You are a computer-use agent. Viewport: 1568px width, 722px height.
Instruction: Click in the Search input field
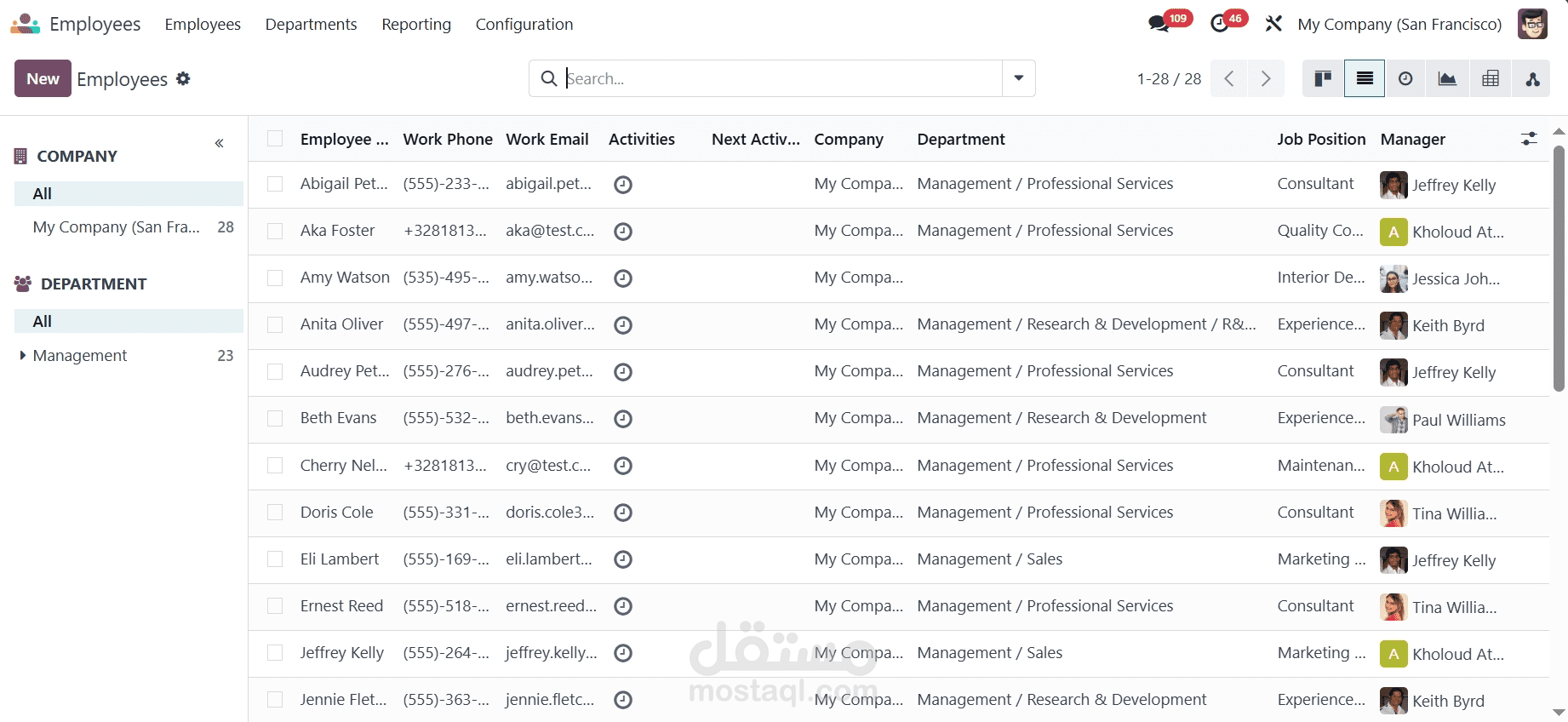click(x=783, y=78)
